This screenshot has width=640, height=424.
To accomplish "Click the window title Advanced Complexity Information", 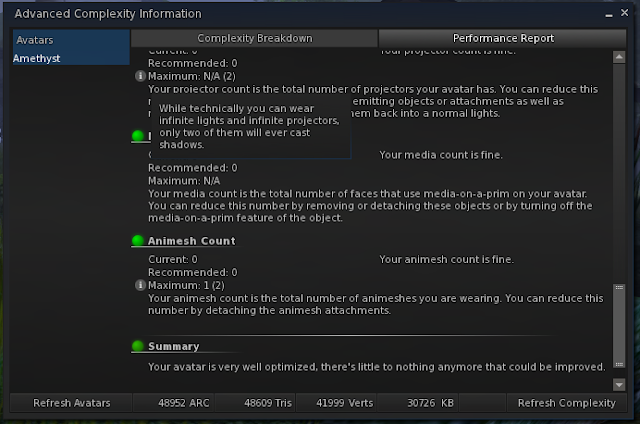I will 108,14.
